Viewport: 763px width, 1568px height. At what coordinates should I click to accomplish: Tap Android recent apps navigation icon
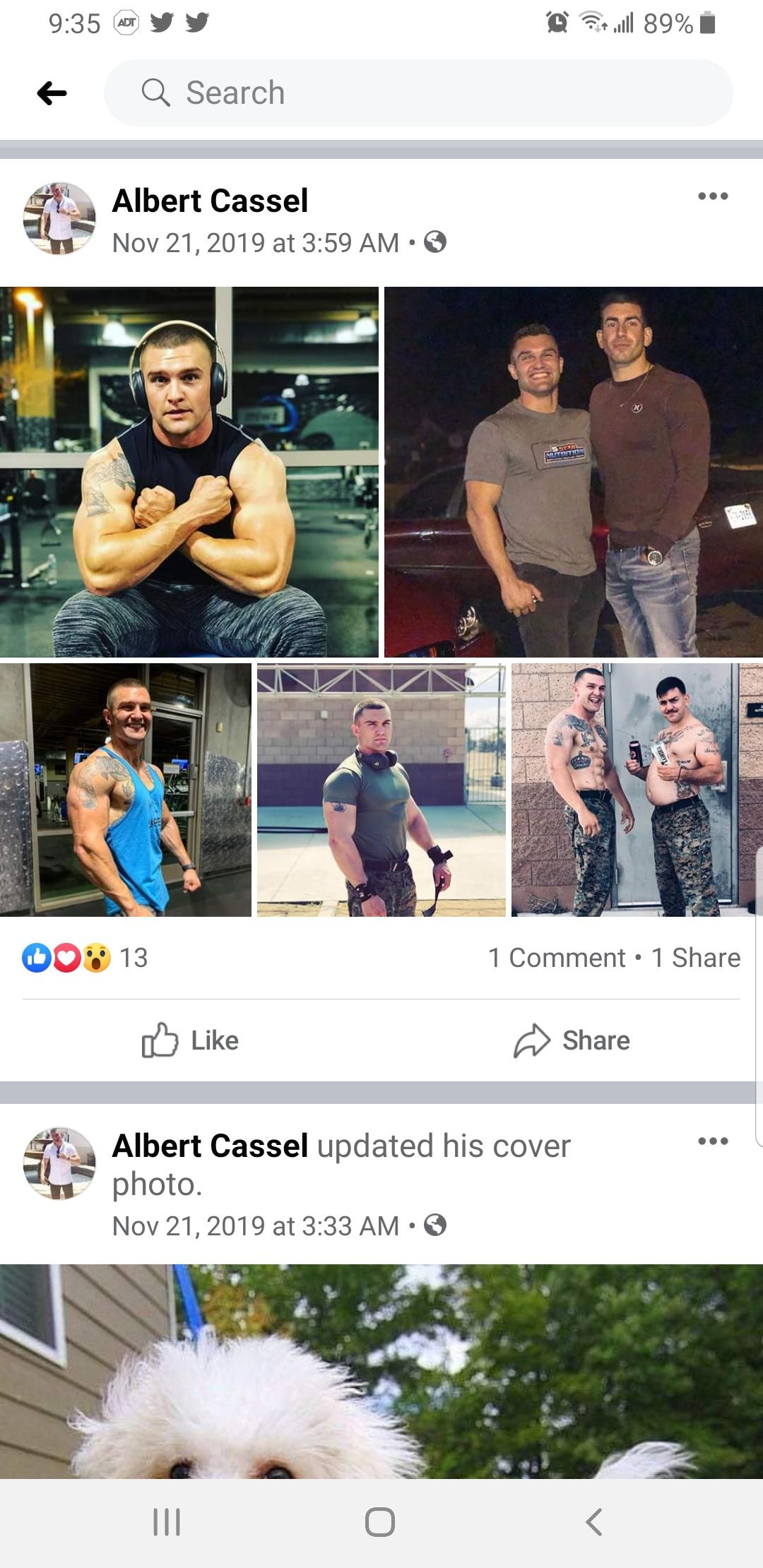coord(167,1522)
